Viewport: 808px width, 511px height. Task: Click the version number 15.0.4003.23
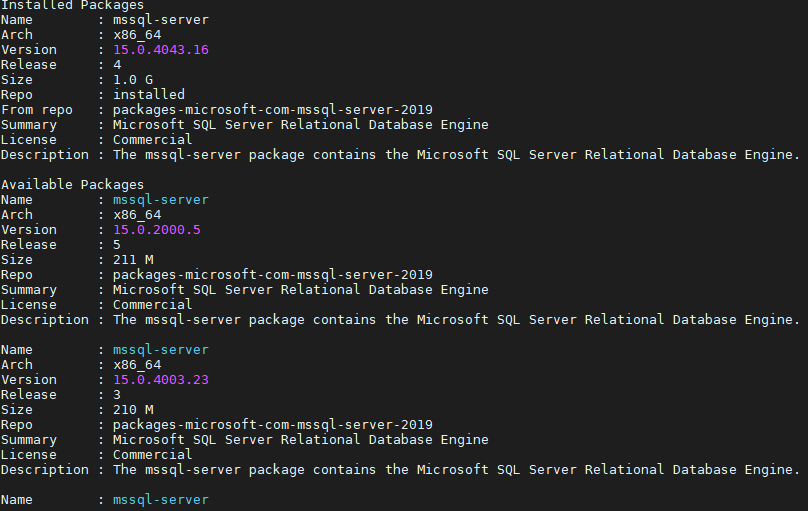[x=160, y=380]
